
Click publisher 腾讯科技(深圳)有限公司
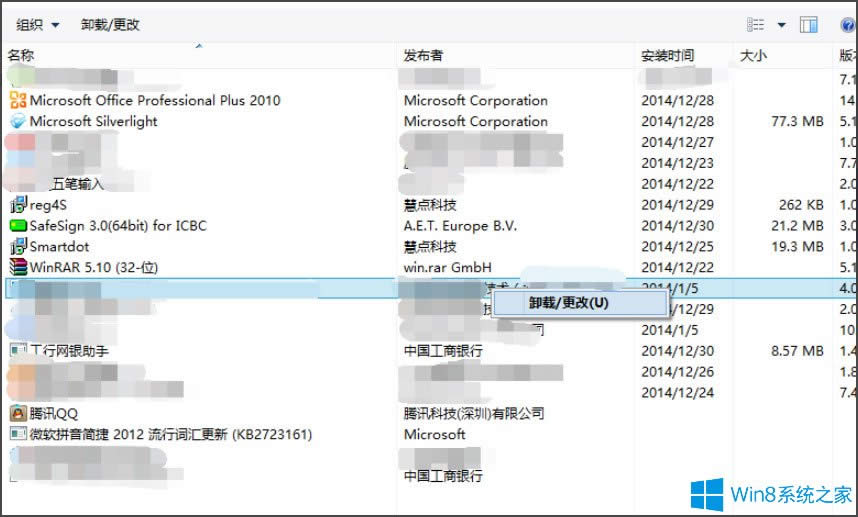pyautogui.click(x=474, y=414)
